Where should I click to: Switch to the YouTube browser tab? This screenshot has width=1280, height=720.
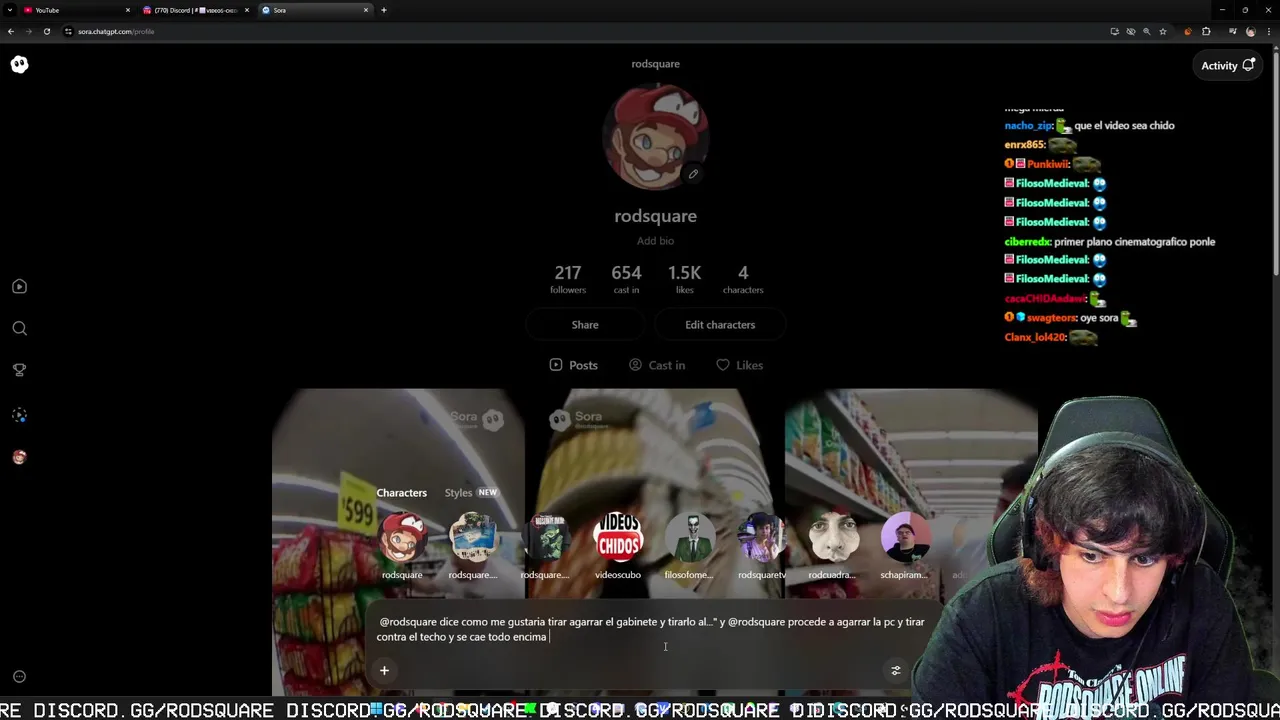[76, 10]
